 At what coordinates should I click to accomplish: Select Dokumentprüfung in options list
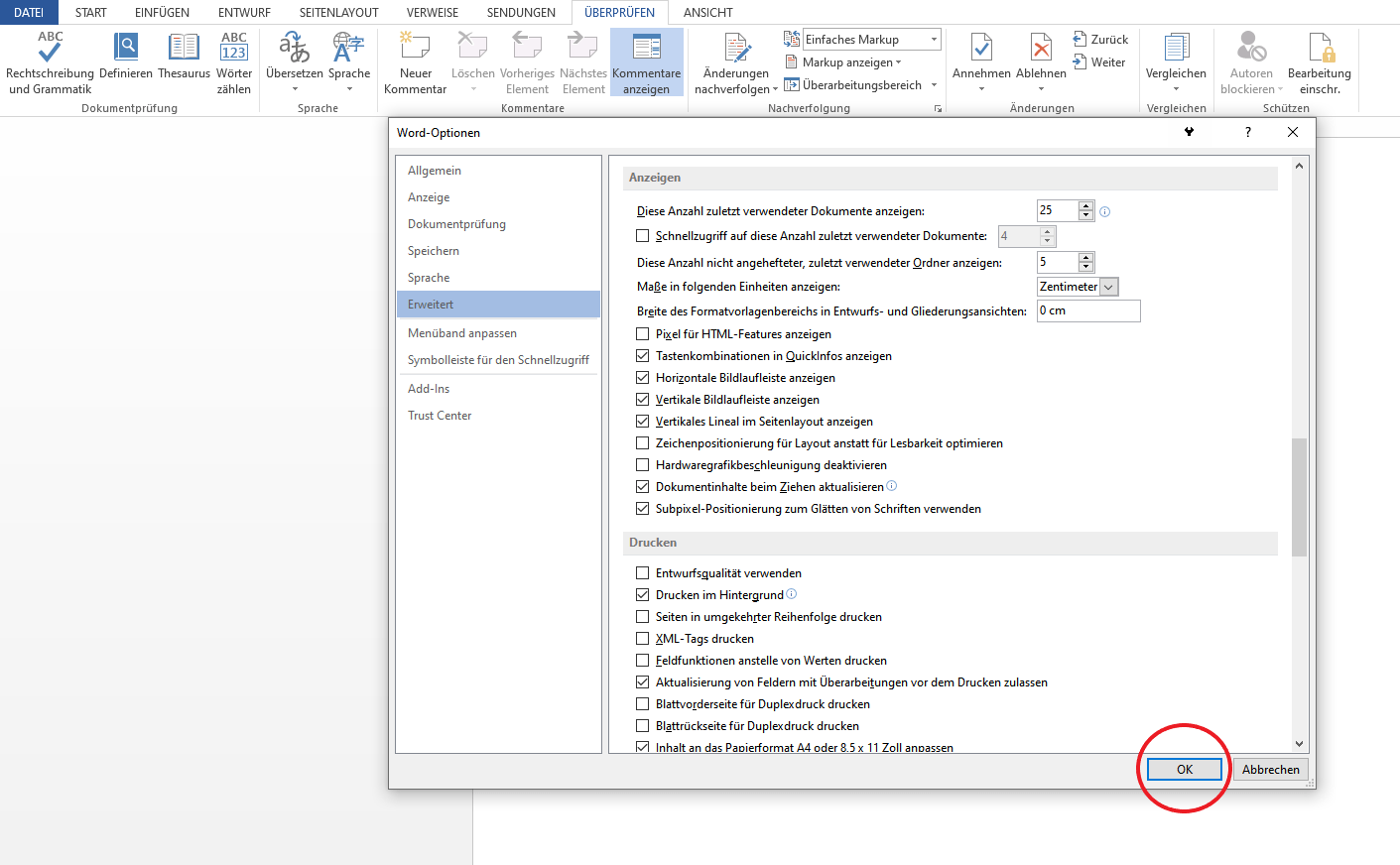point(498,224)
